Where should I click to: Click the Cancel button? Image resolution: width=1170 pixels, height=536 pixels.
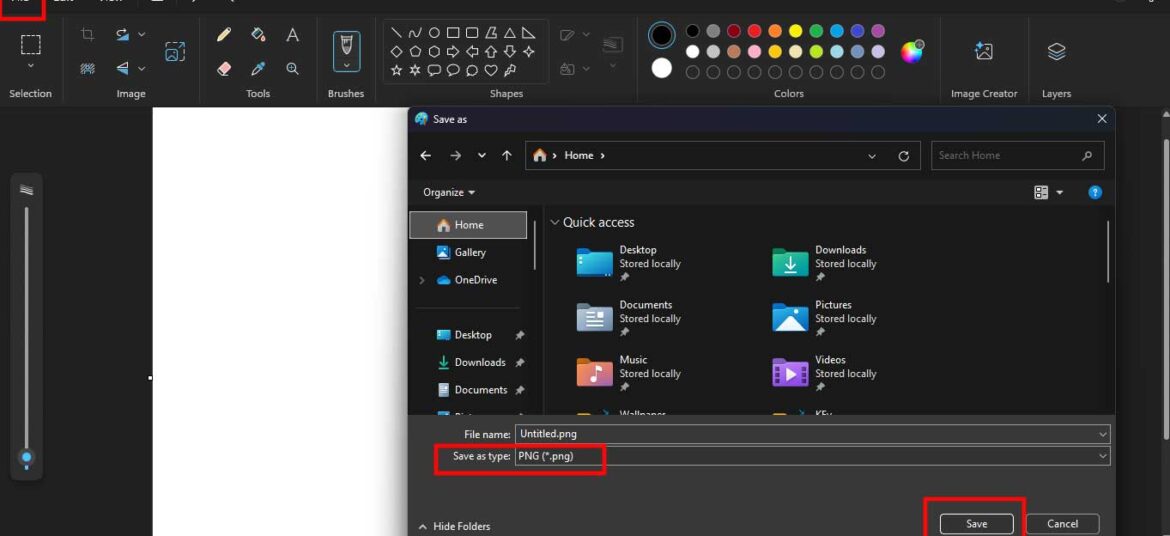click(x=1062, y=524)
